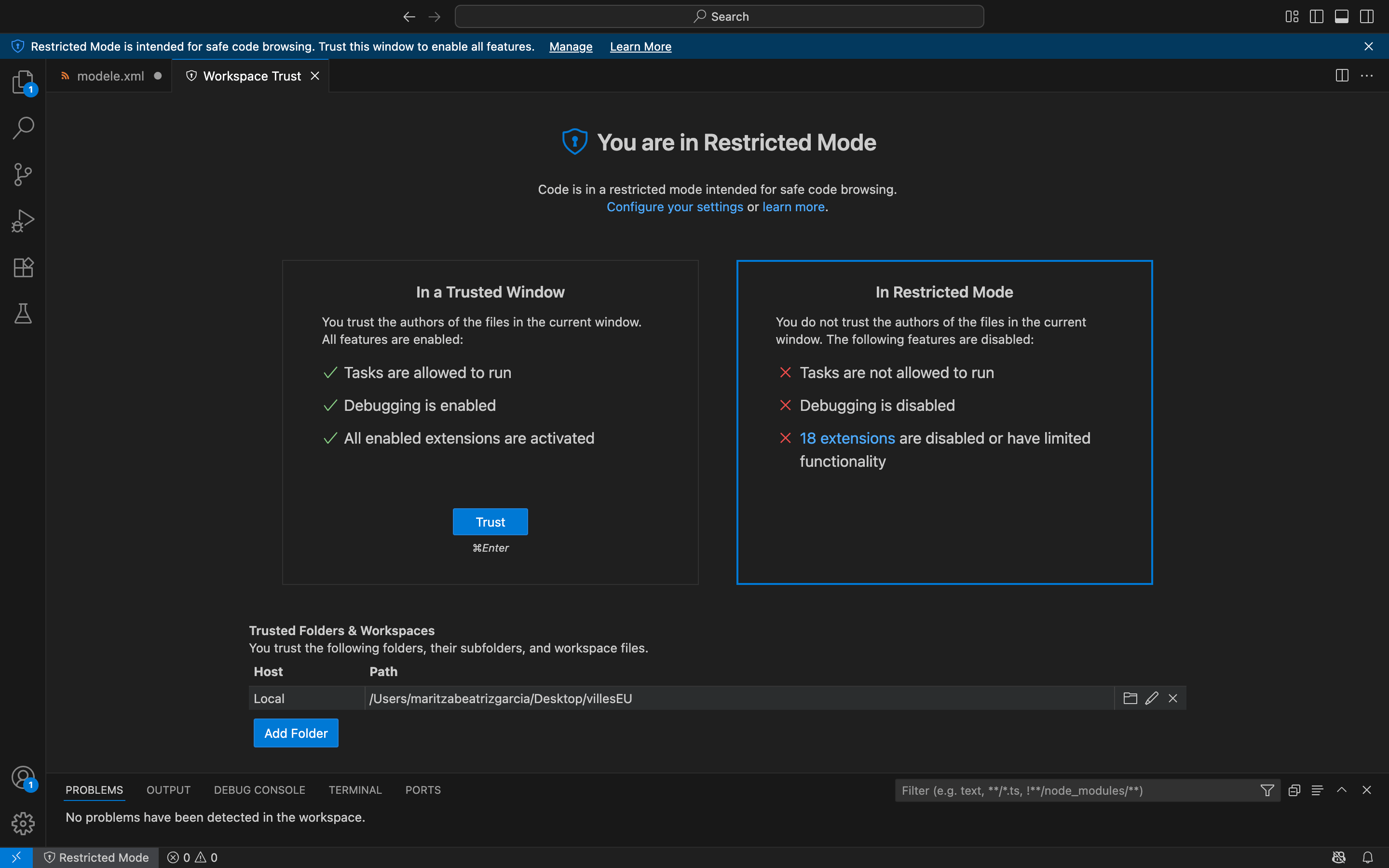Toggle the primary sidebar layout control
The image size is (1389, 868).
click(1316, 16)
